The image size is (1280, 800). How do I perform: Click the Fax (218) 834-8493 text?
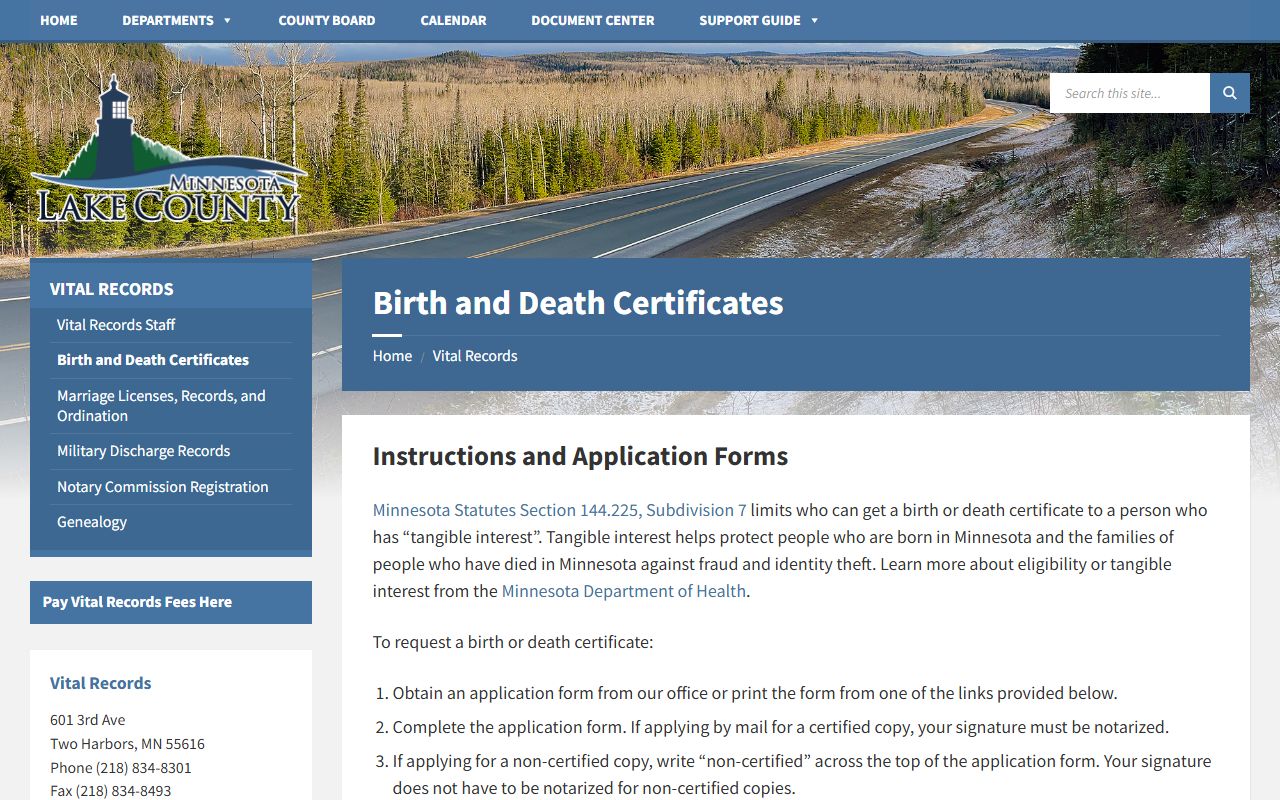(x=111, y=791)
